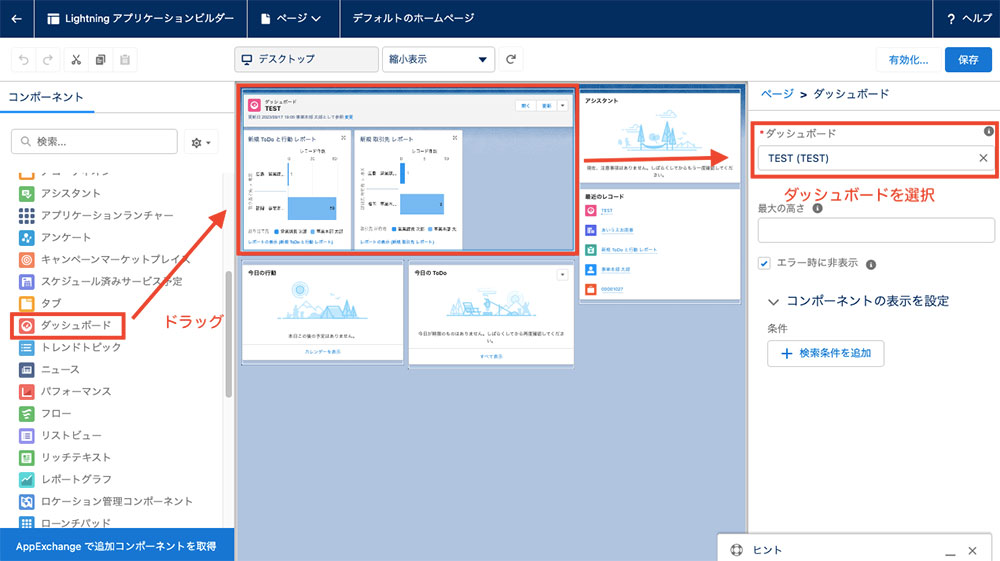Open the ページ dropdown menu
The height and width of the screenshot is (561, 1000).
coord(291,18)
